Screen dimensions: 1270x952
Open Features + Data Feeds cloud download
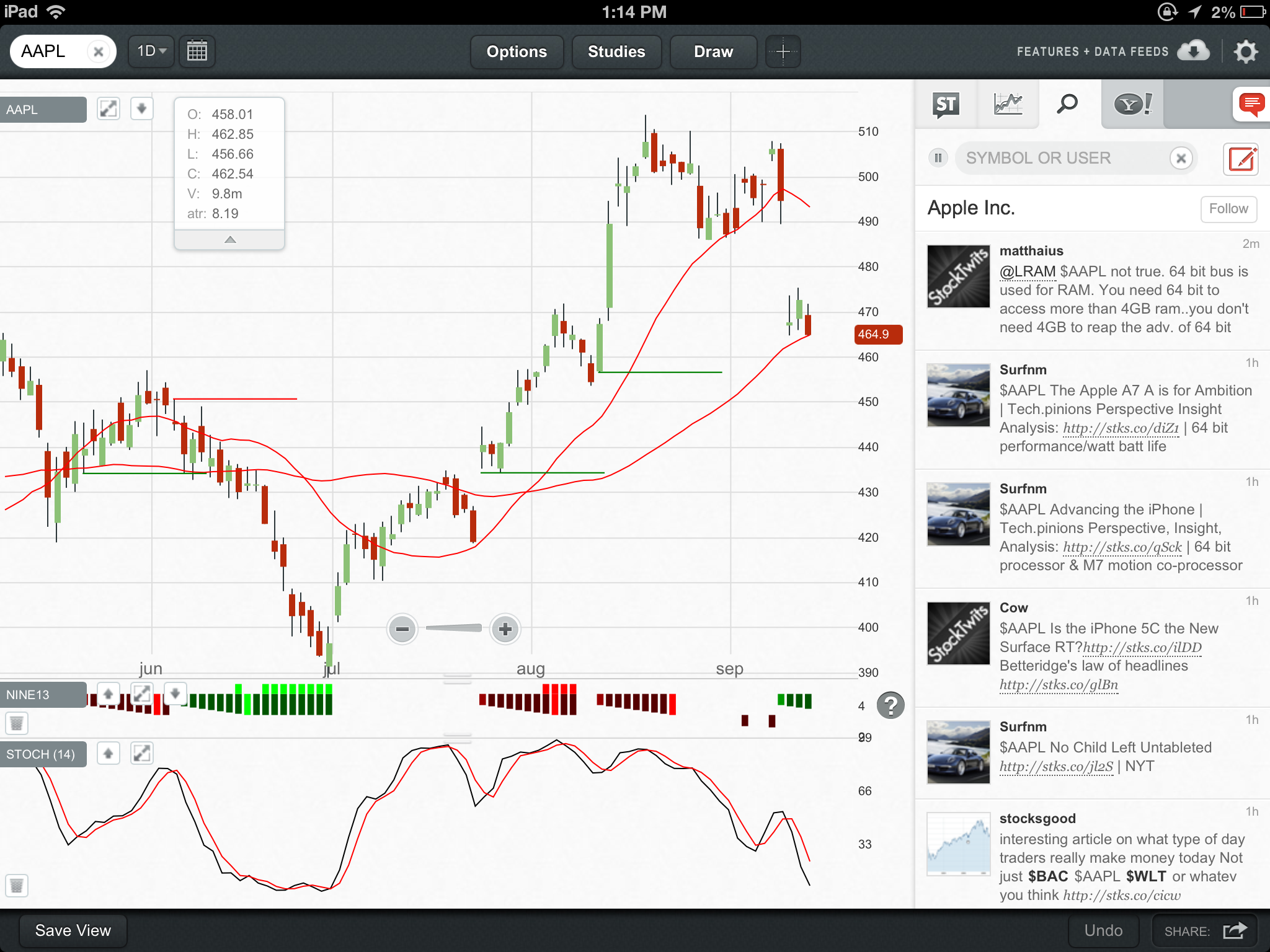click(1193, 51)
